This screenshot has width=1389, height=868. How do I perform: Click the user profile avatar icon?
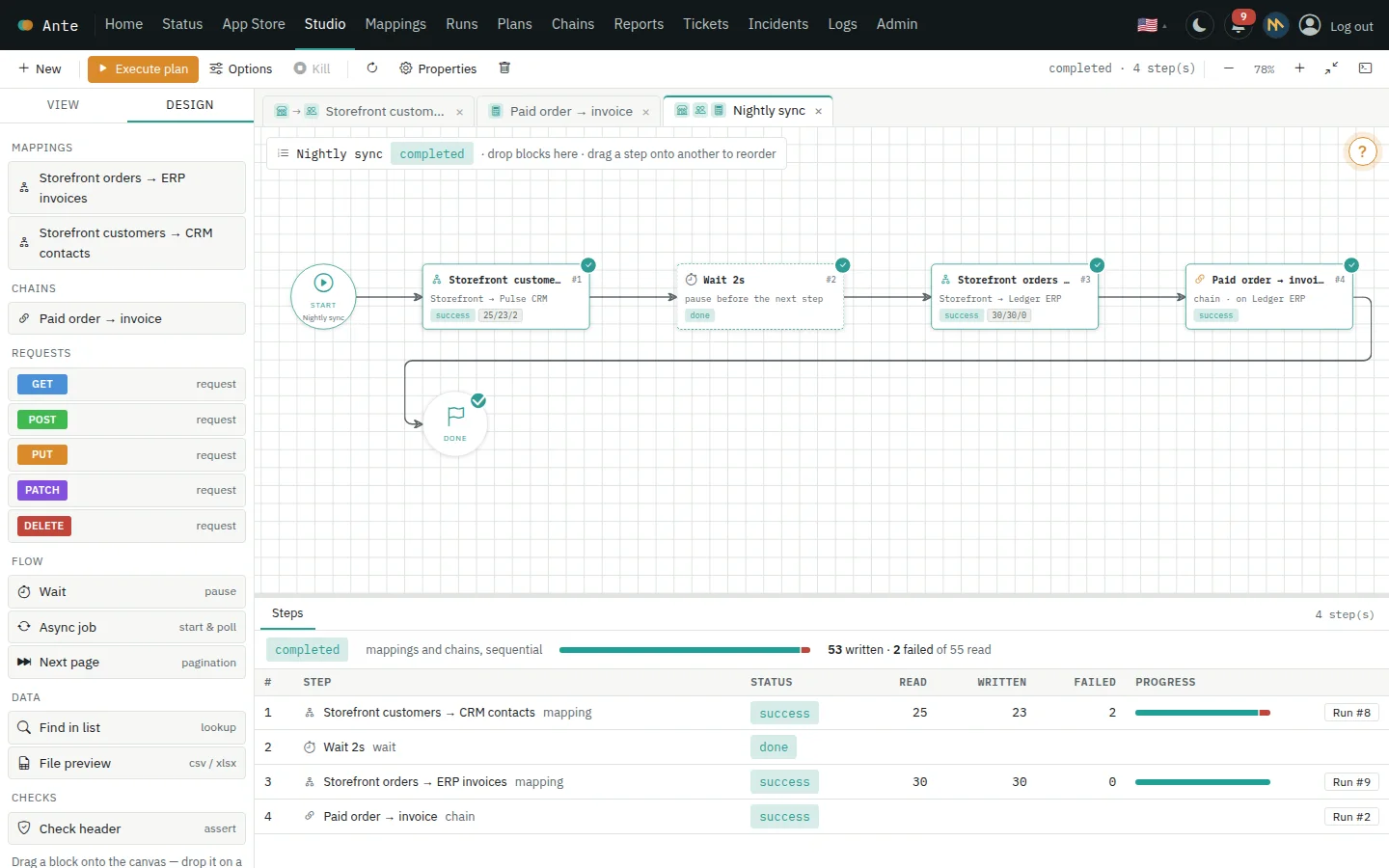pyautogui.click(x=1310, y=26)
